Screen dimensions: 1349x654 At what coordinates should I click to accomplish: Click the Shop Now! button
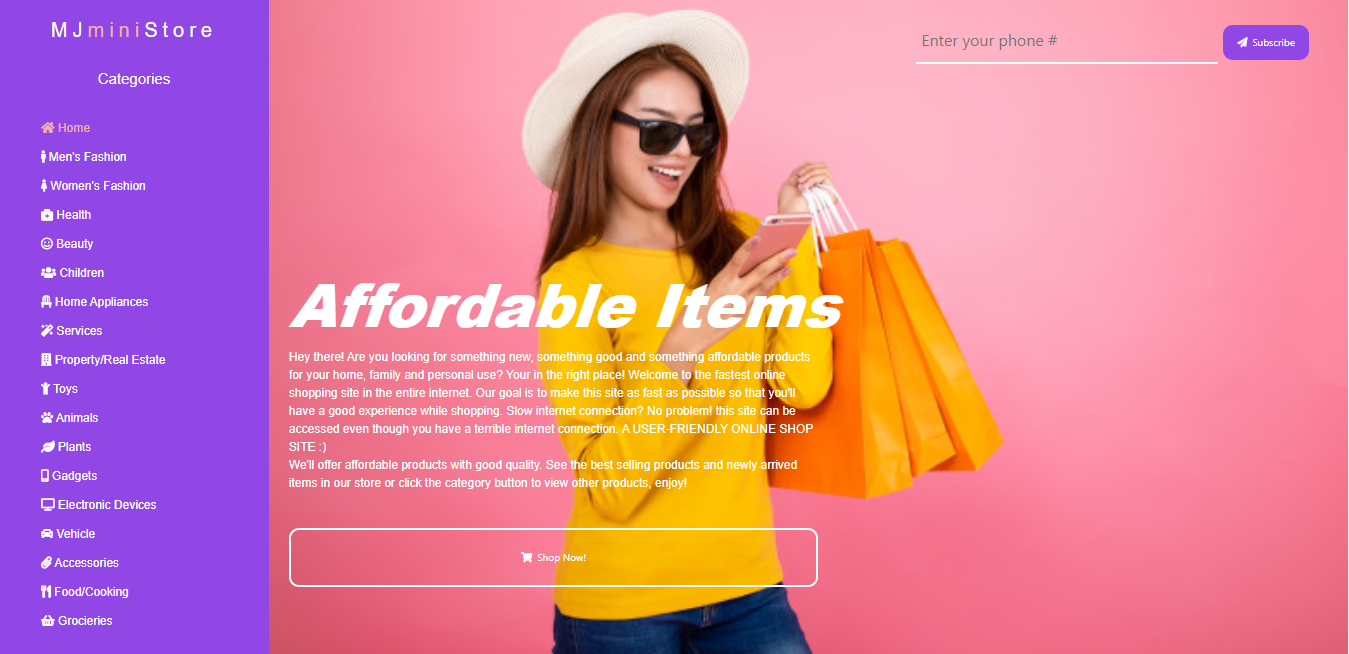[x=553, y=557]
